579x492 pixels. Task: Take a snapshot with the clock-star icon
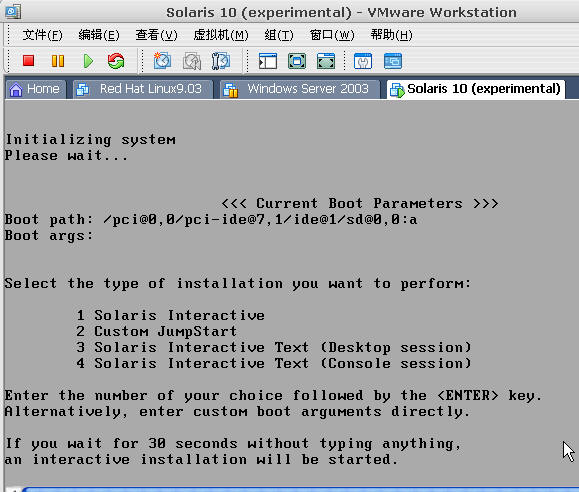tap(162, 61)
